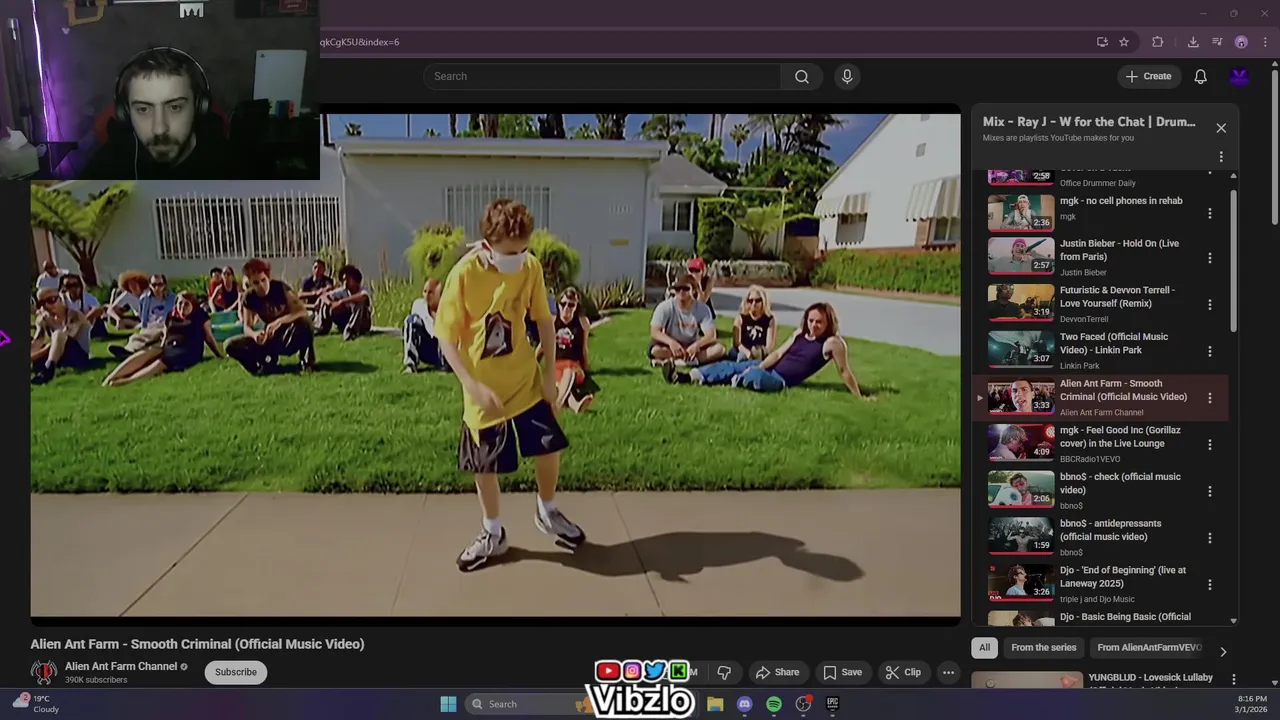Show more chips with right chevron

coord(1222,651)
